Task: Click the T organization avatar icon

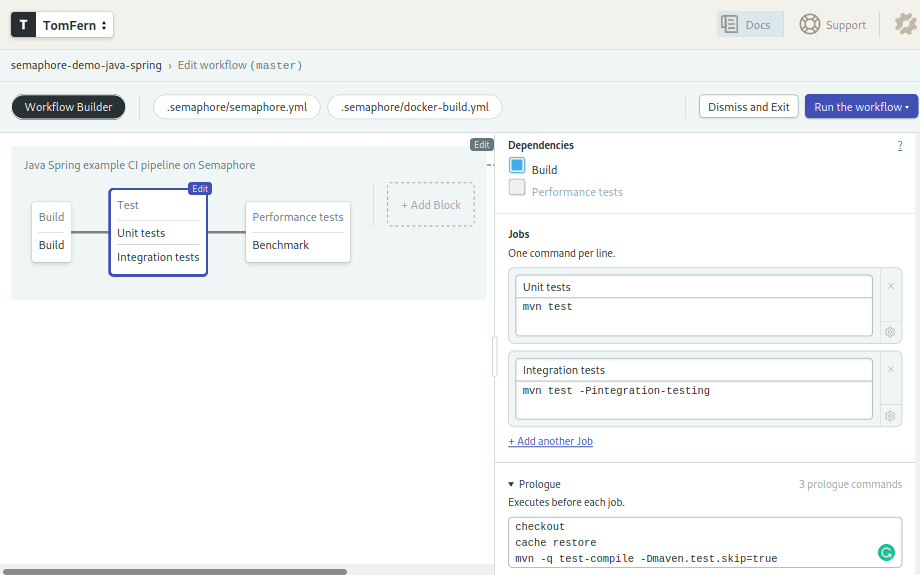Action: (x=24, y=25)
